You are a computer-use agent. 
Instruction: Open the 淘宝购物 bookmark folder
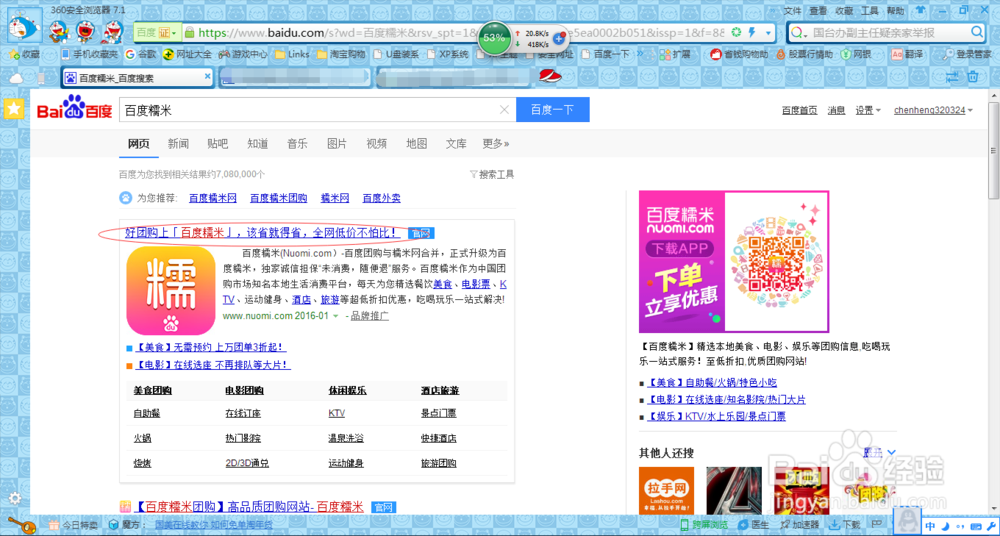pos(341,55)
